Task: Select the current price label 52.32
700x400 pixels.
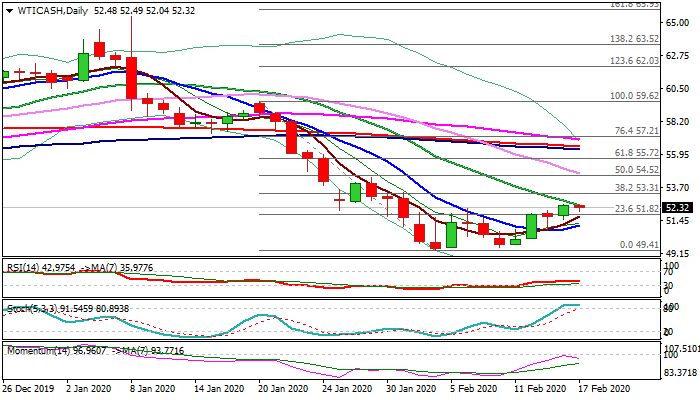Action: [677, 208]
